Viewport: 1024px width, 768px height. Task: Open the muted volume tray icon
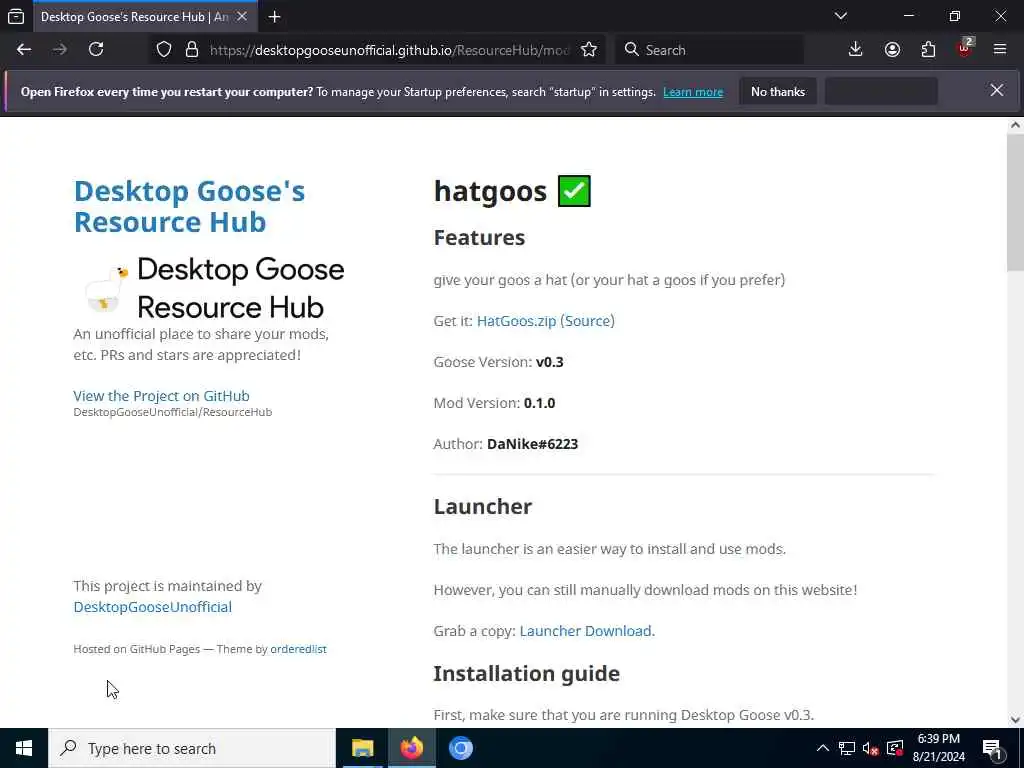(x=871, y=748)
